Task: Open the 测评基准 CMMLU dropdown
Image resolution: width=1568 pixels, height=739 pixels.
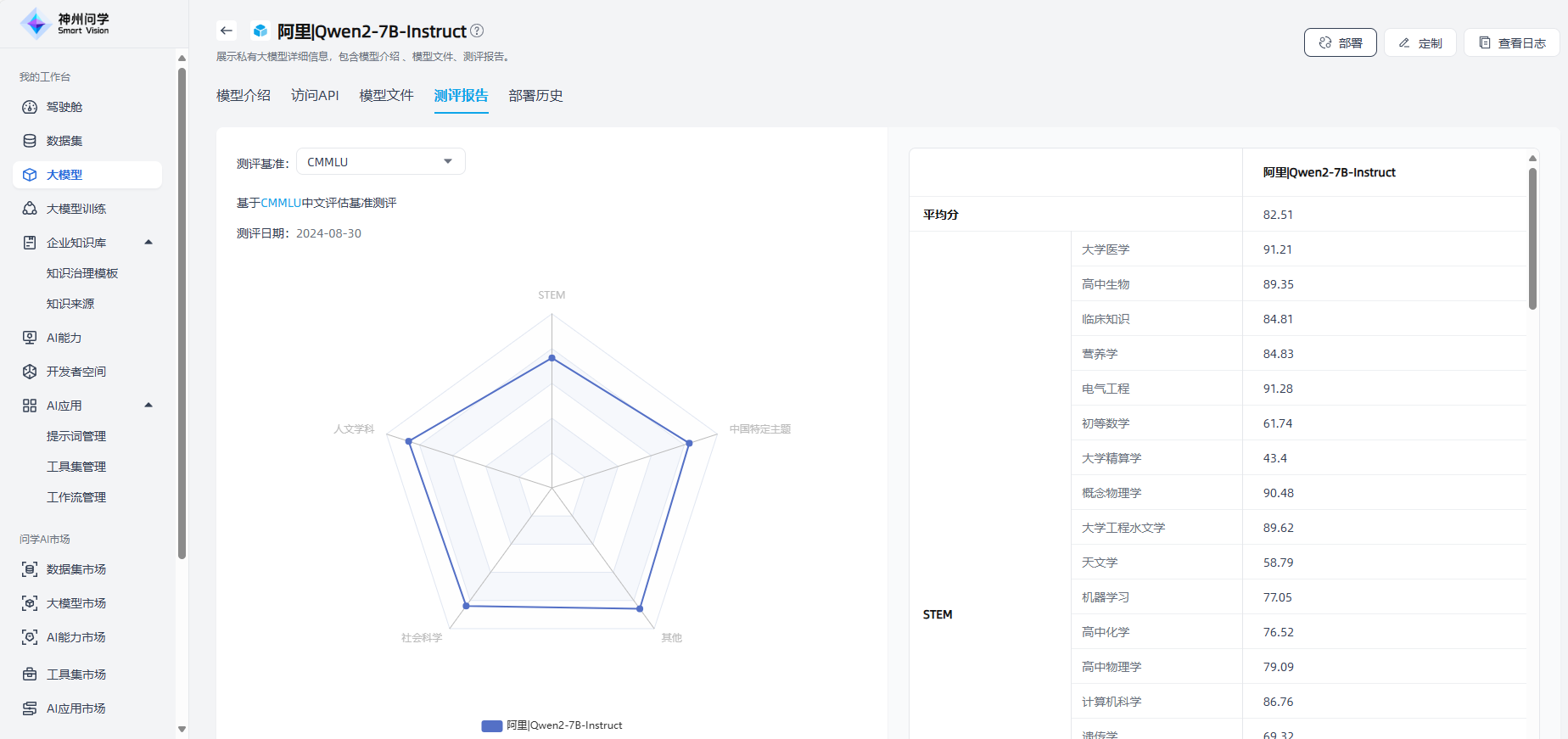Action: click(x=380, y=162)
